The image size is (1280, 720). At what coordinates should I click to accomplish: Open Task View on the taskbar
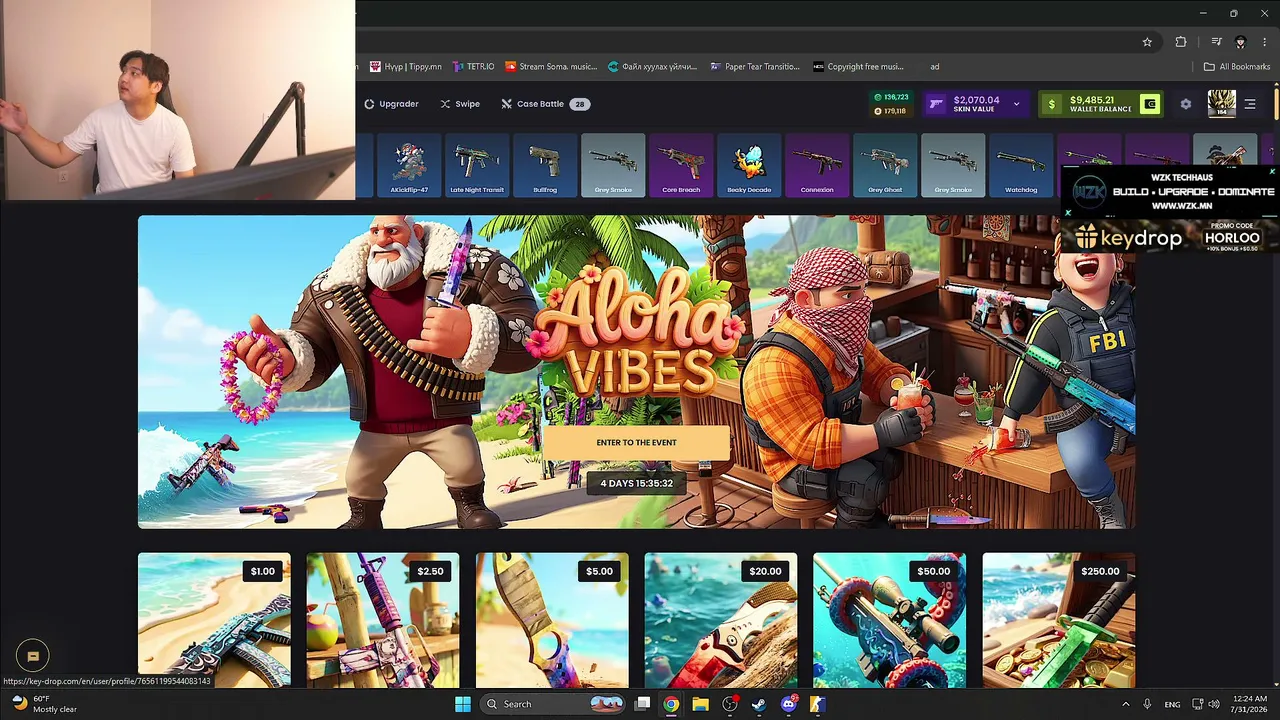click(x=642, y=704)
